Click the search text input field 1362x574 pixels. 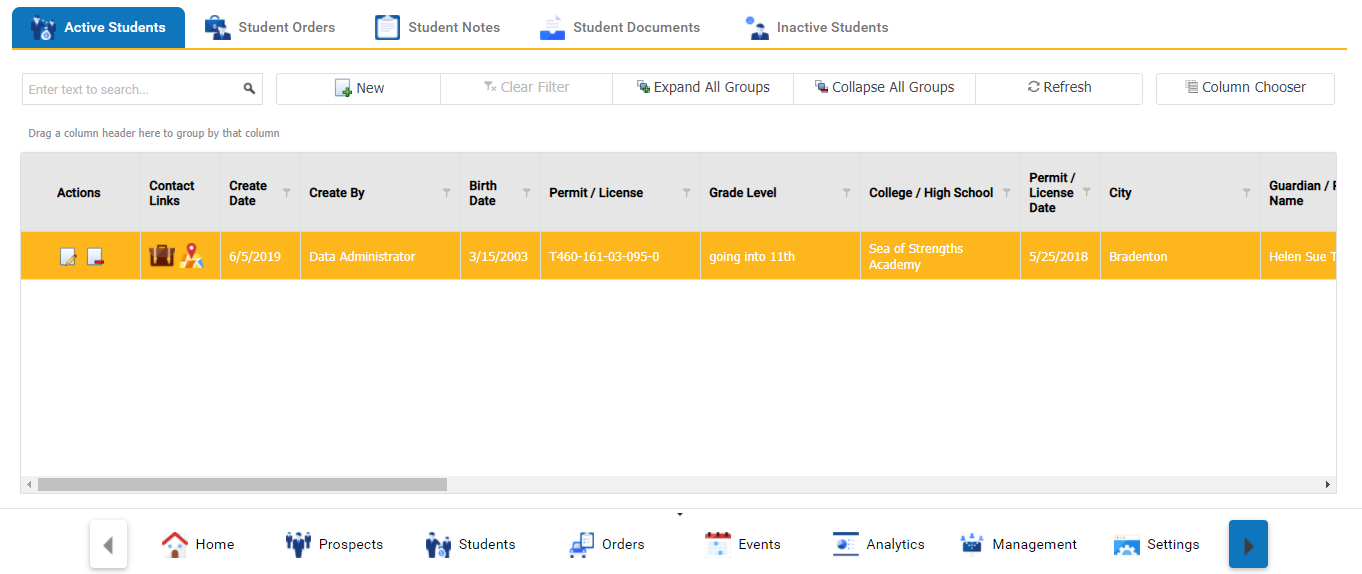[132, 89]
